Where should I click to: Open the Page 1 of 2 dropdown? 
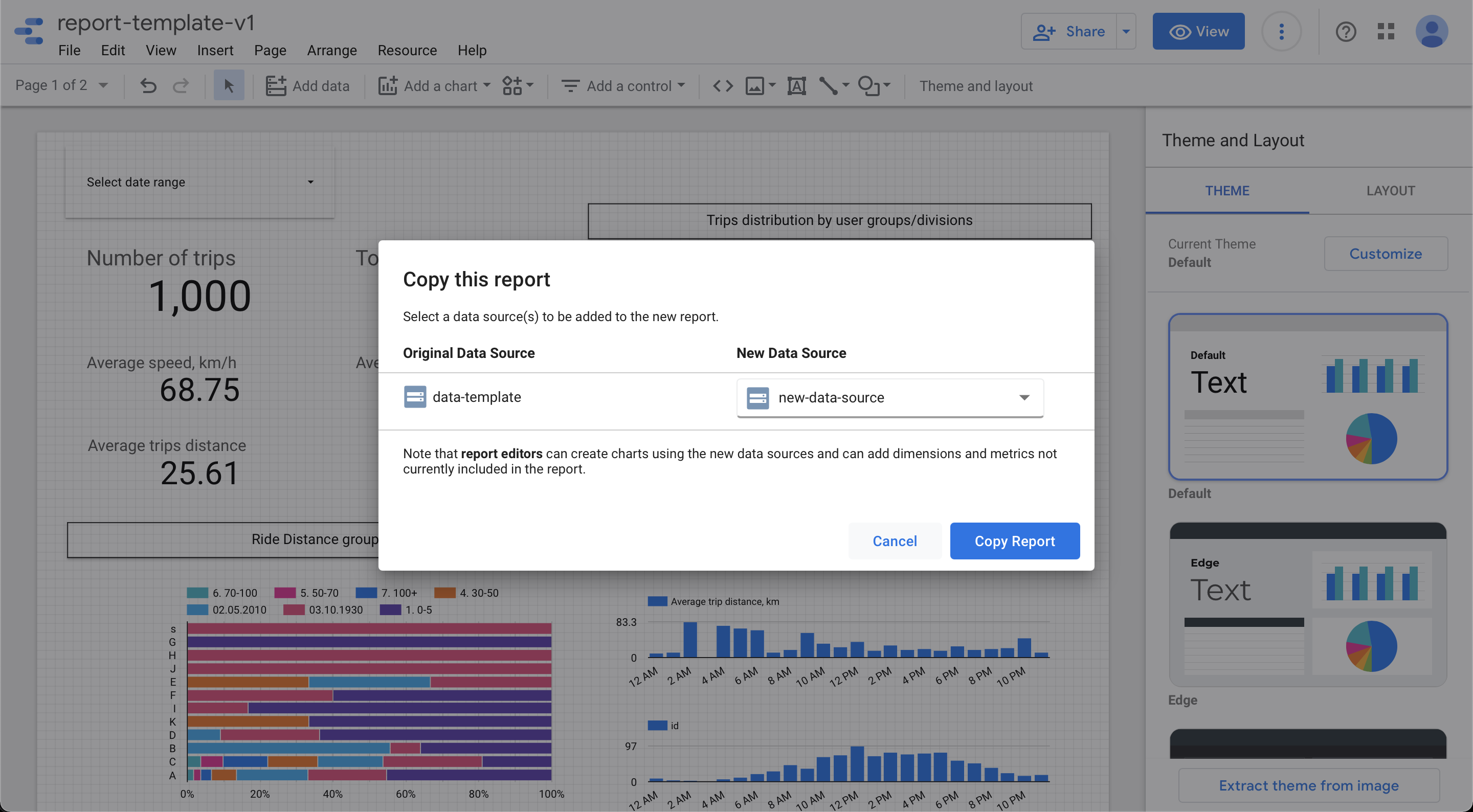[62, 85]
